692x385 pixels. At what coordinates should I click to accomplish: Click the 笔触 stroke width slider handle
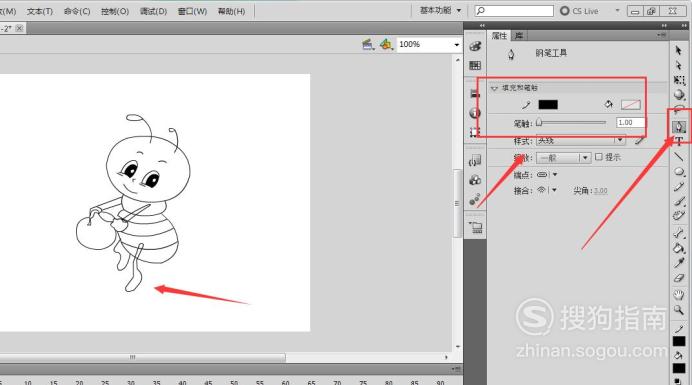click(x=539, y=123)
